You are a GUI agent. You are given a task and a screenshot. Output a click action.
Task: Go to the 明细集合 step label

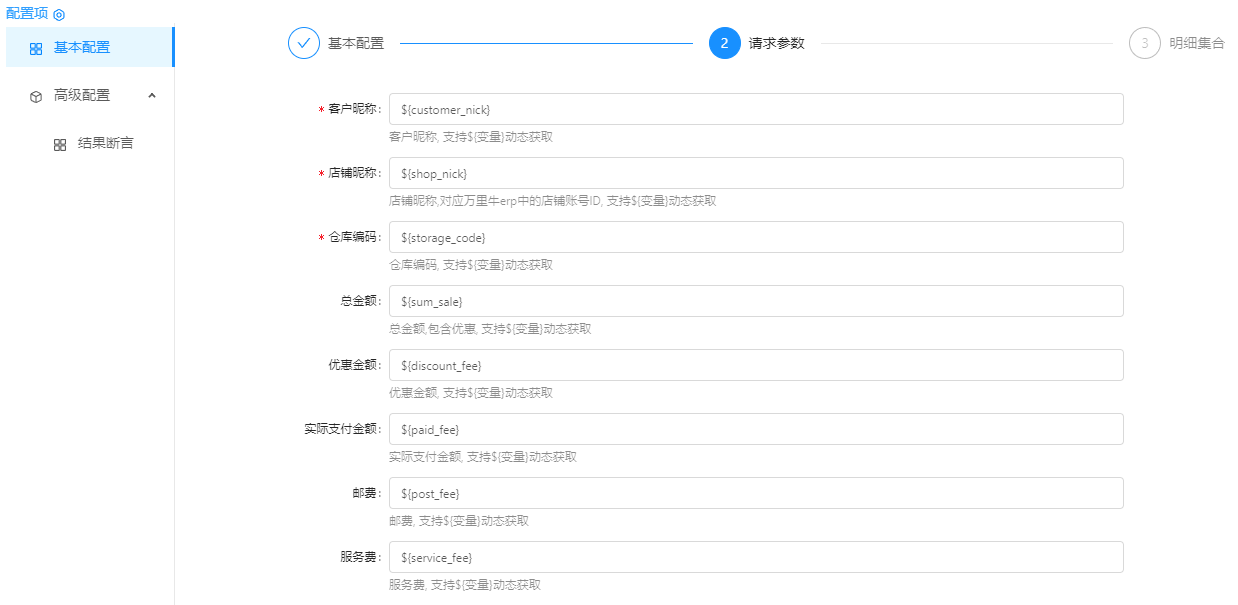click(x=1196, y=44)
